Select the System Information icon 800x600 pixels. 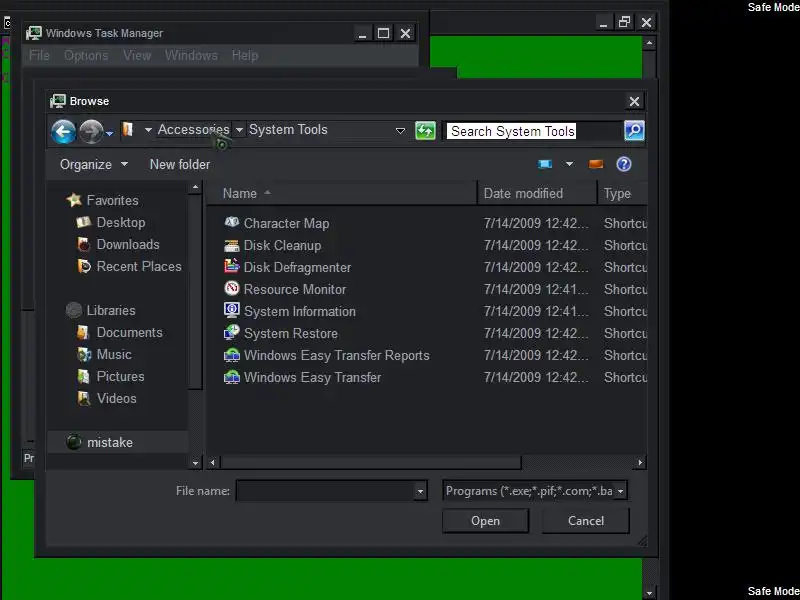pyautogui.click(x=232, y=310)
